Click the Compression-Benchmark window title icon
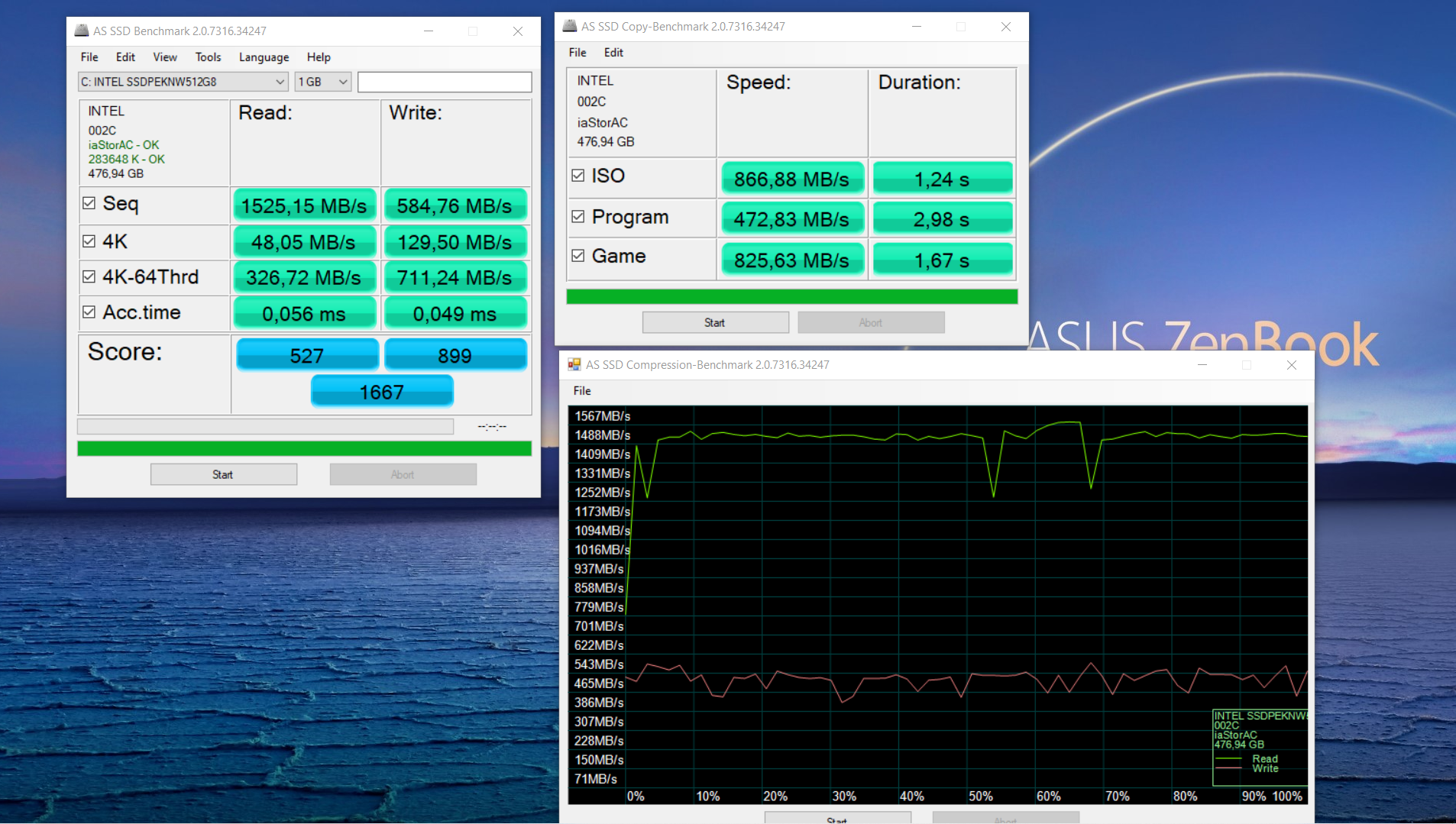 pyautogui.click(x=574, y=365)
